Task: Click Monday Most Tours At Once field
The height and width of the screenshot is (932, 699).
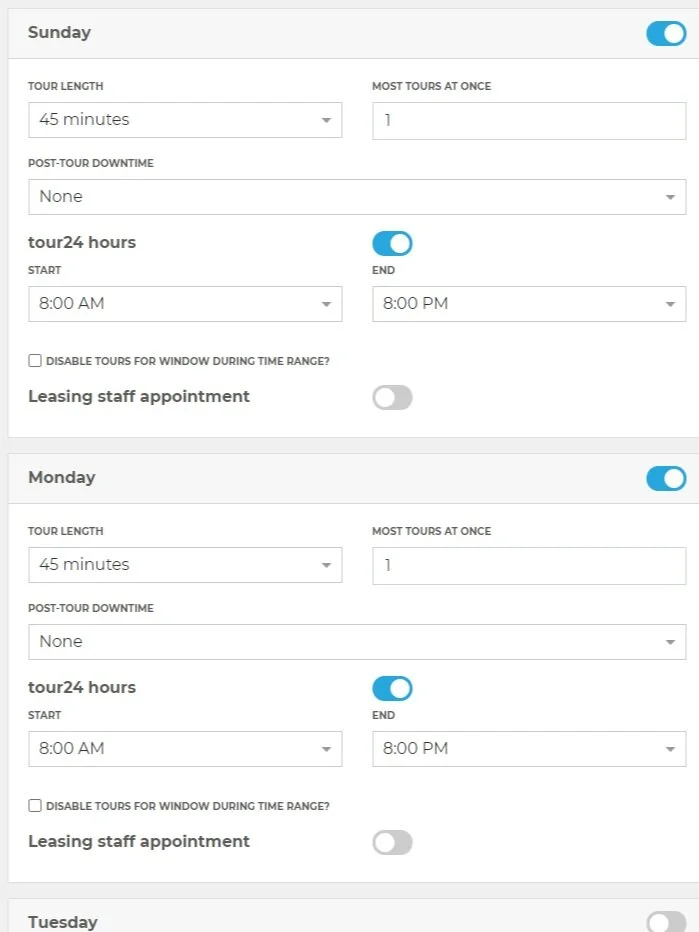Action: point(529,565)
